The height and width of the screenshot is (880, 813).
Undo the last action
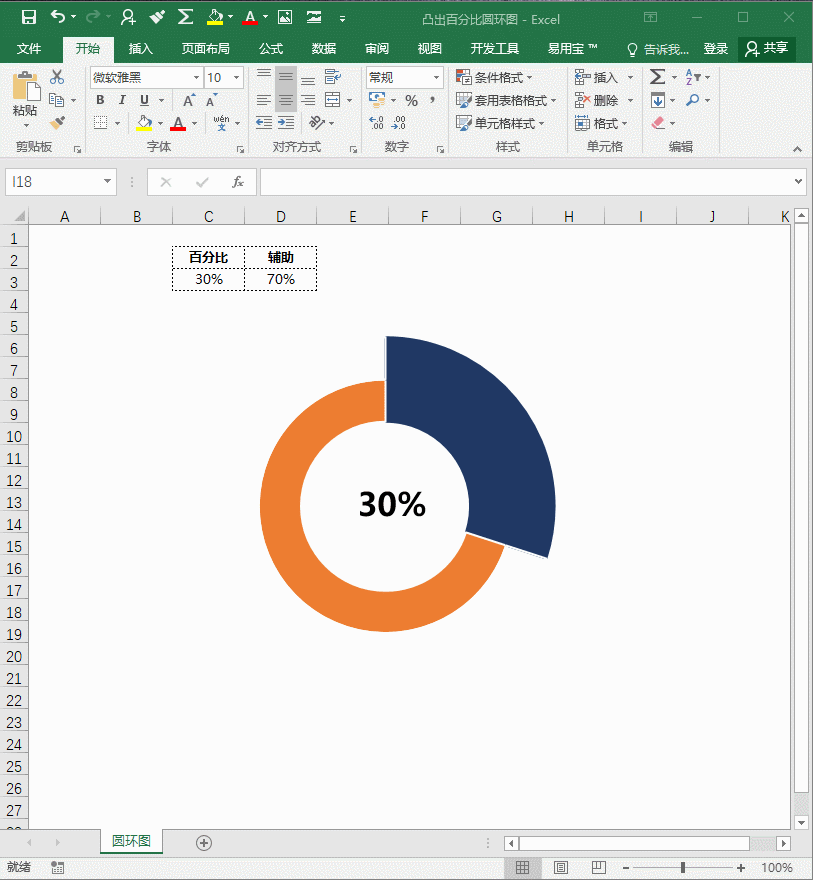[58, 17]
